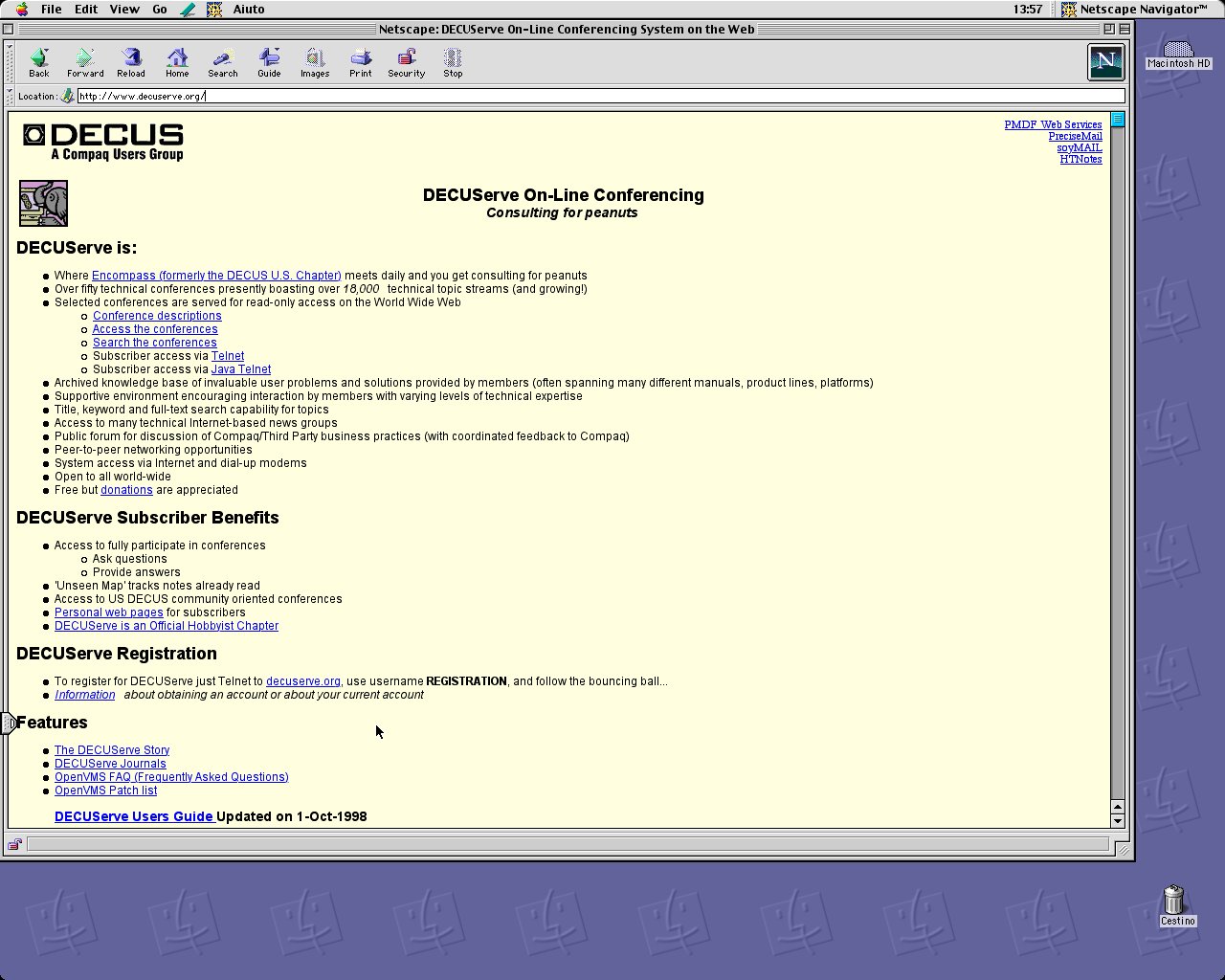Screen dimensions: 1225x980
Task: Open the donations link
Action: (x=126, y=490)
